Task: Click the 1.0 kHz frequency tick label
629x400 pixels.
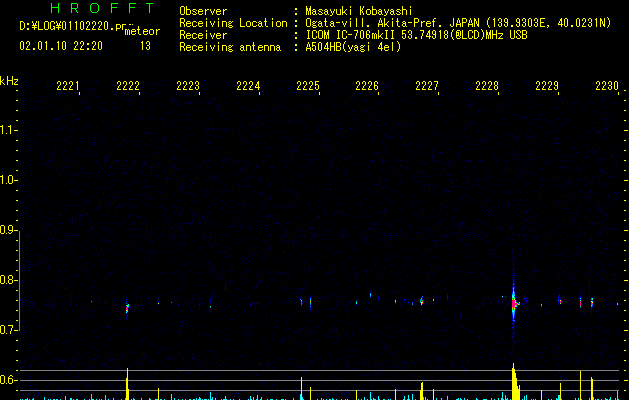Action: (8, 180)
